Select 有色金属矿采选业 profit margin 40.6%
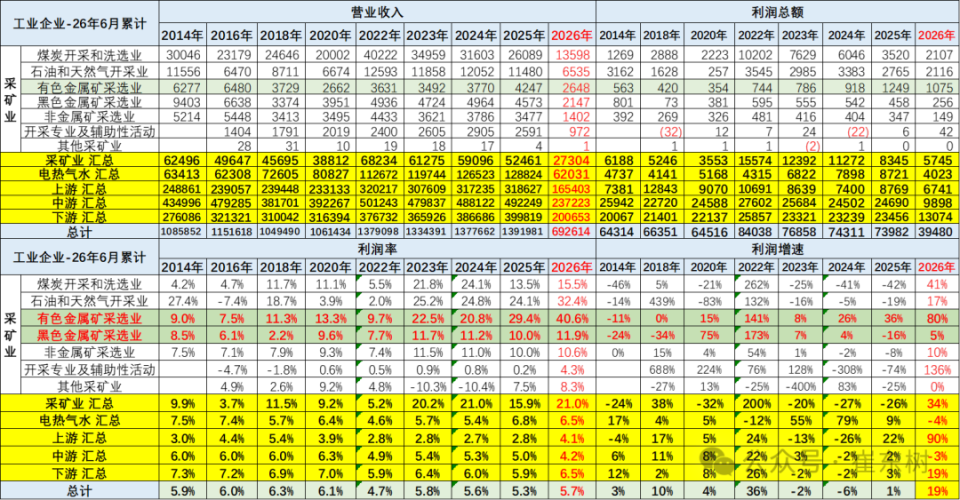Image resolution: width=960 pixels, height=500 pixels. 573,318
